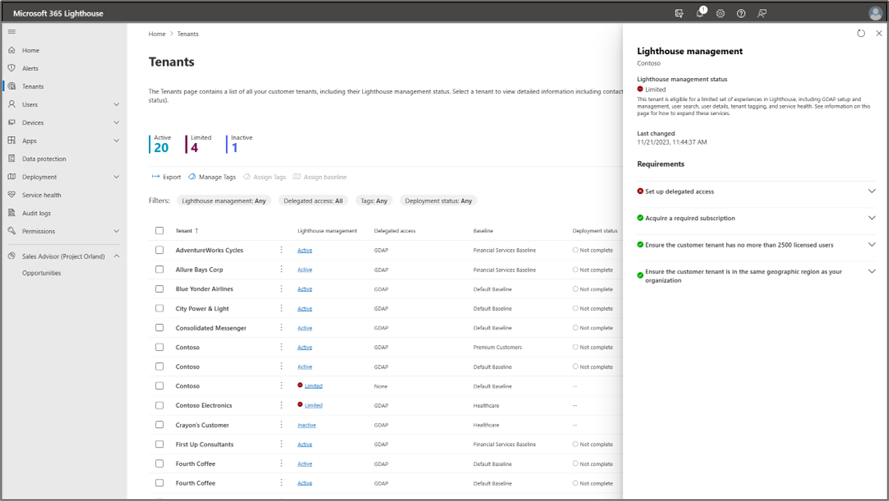Expand the Permissions menu in sidebar

point(116,231)
